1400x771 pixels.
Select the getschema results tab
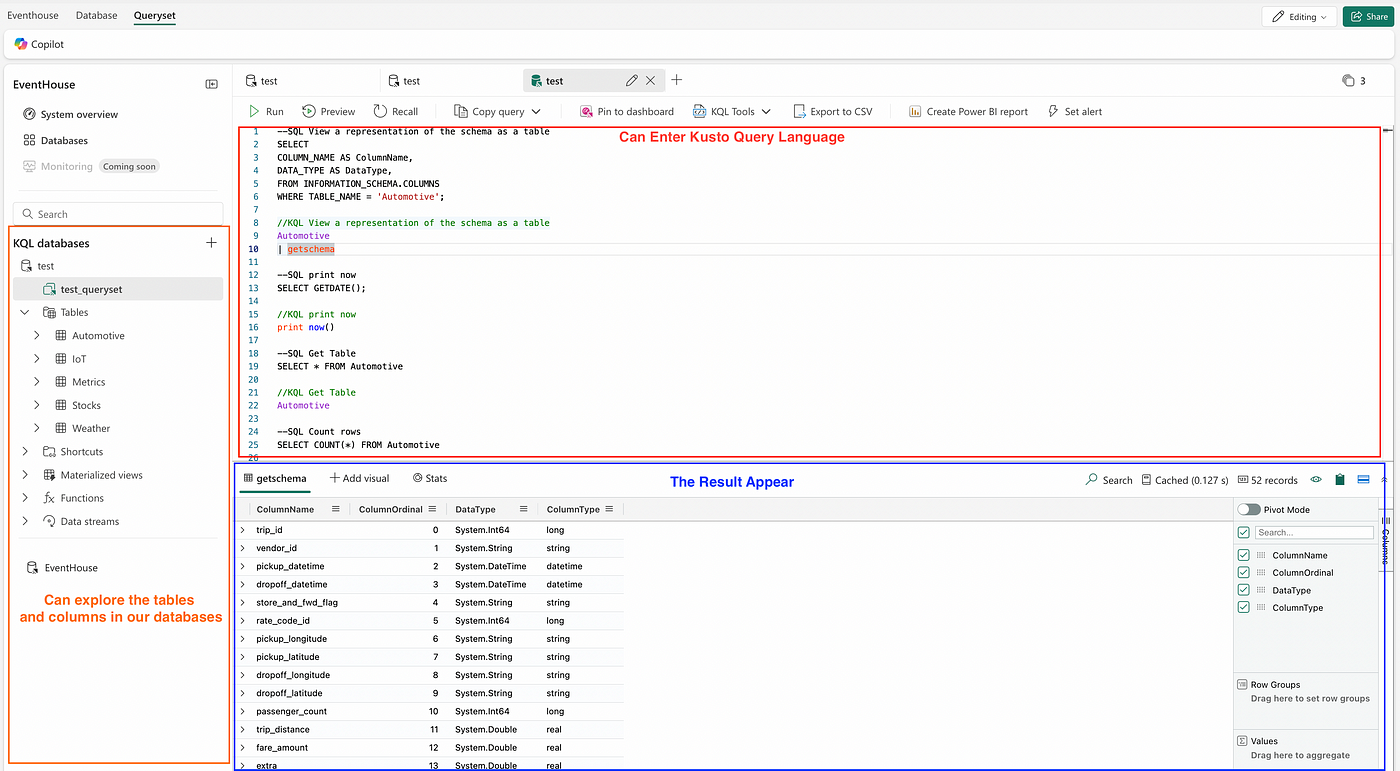275,478
